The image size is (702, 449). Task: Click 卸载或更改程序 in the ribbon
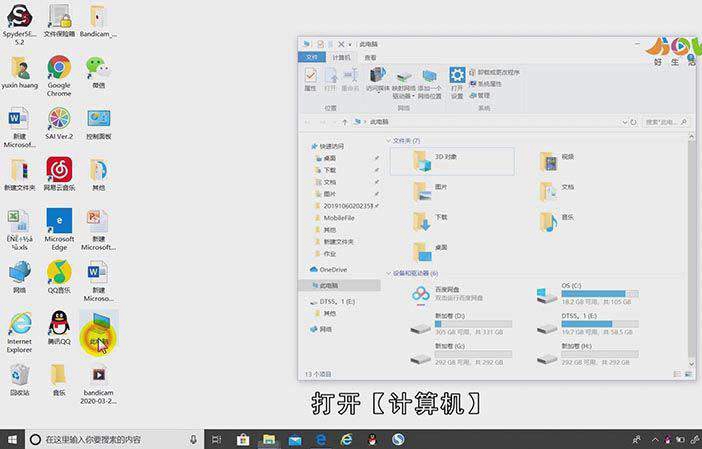point(495,72)
